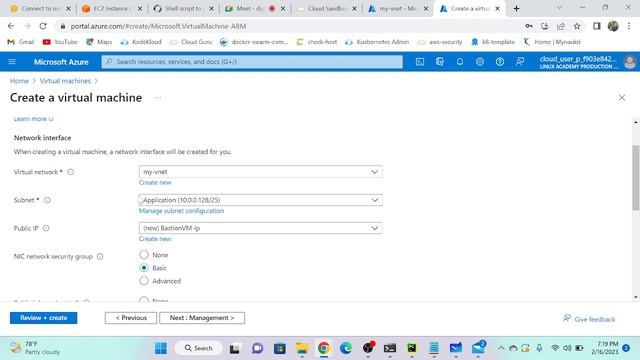Expand the Public IP dropdown showing BastionVM-ip

click(260, 228)
